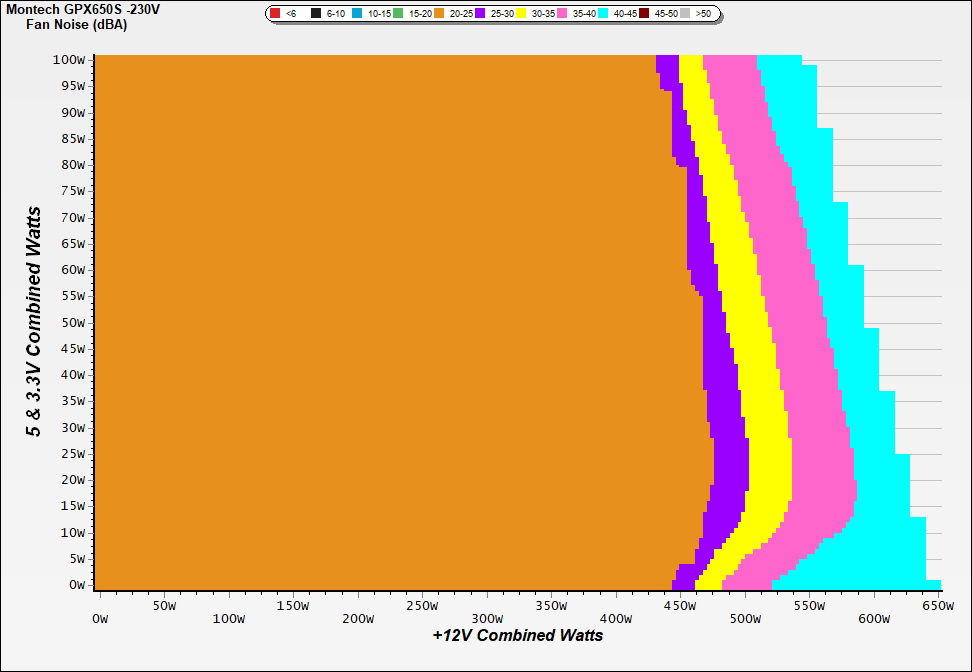The image size is (972, 672).
Task: Click the purple 25-30 legend swatch
Action: tap(480, 14)
